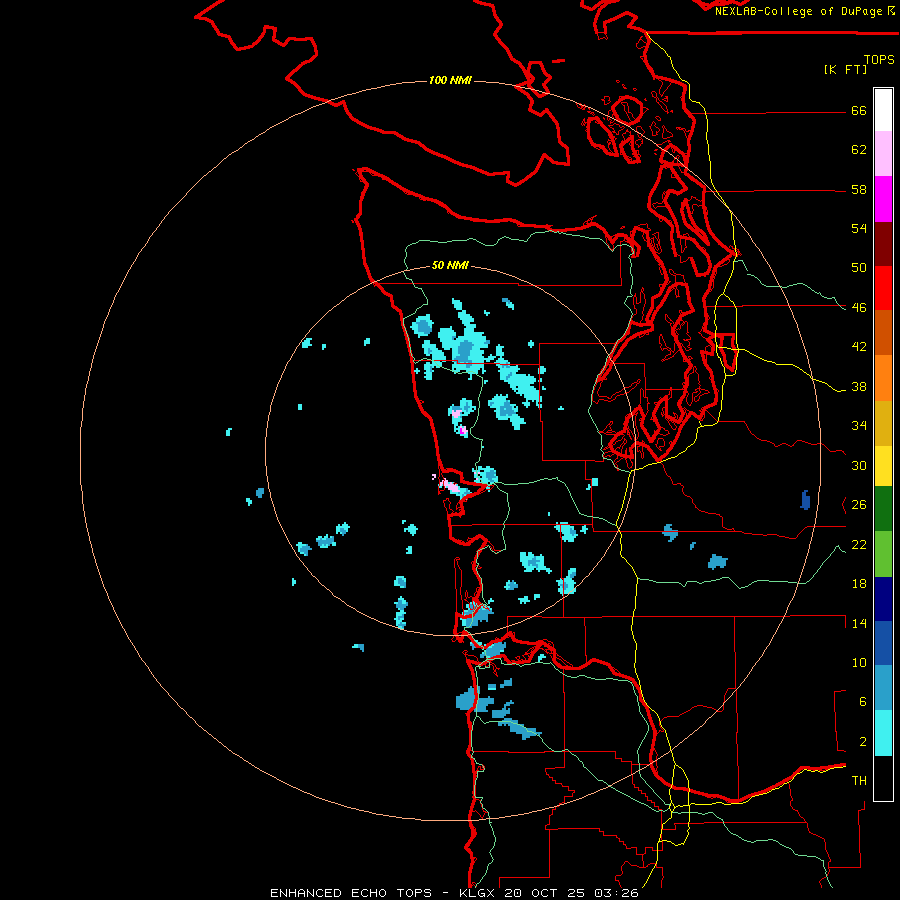The image size is (900, 900).
Task: Click the legend value 50
Action: [859, 268]
